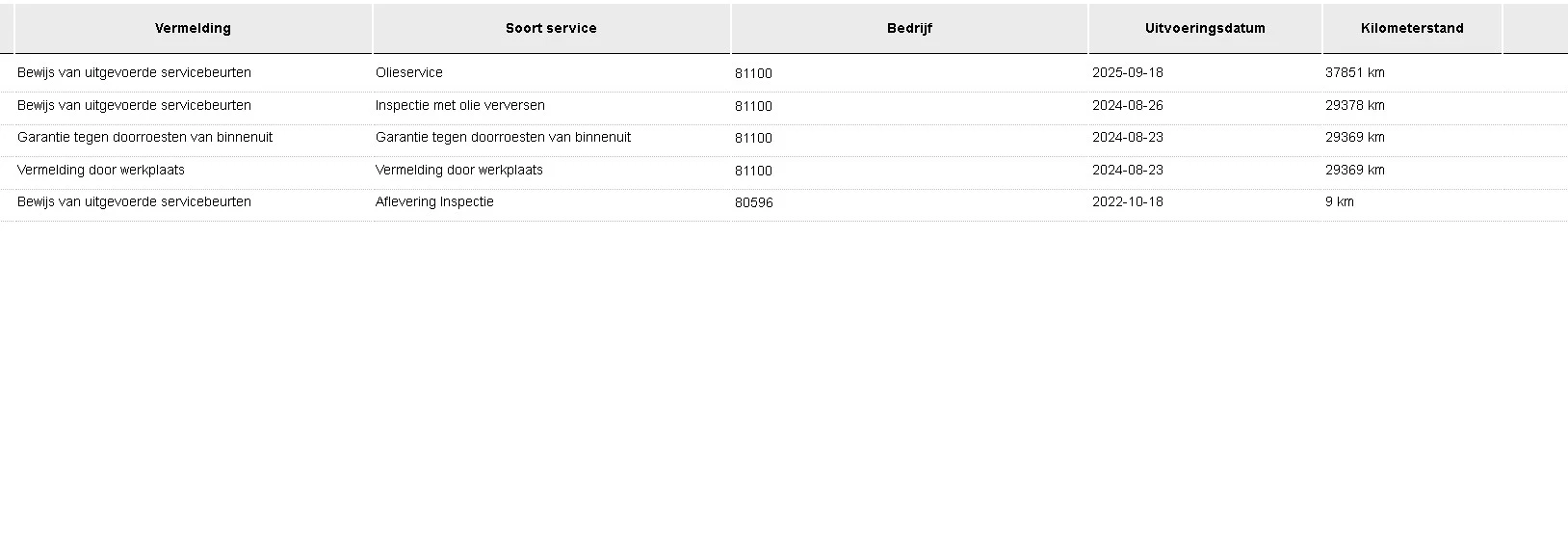Select the Vermelding cell of the Olieservice row

tap(134, 73)
